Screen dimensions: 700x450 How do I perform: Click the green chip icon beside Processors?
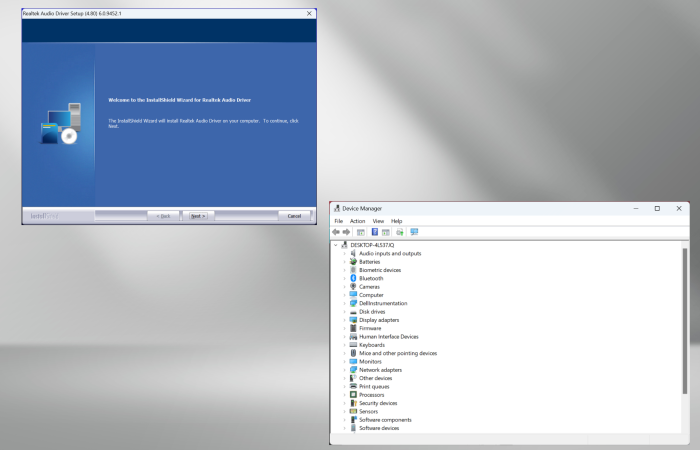click(x=353, y=395)
